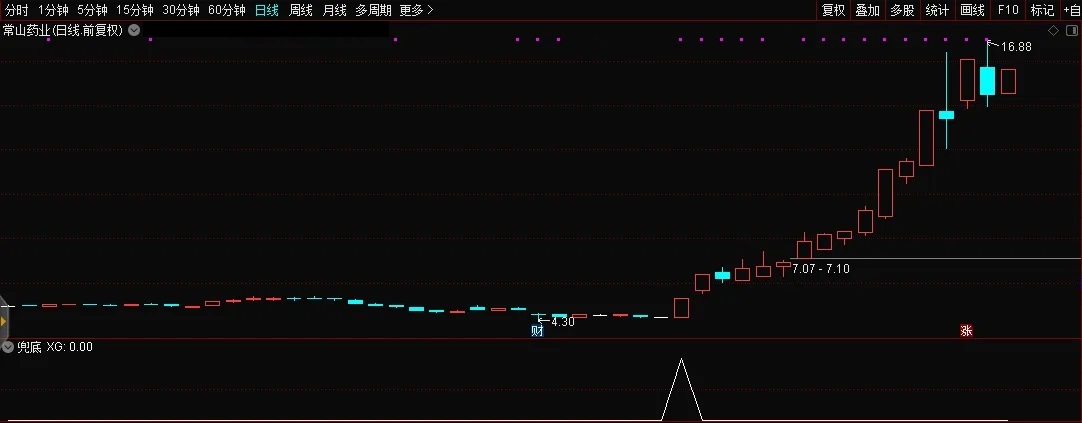The width and height of the screenshot is (1082, 423).
Task: Select the 1分钟 period tab
Action: click(x=52, y=10)
